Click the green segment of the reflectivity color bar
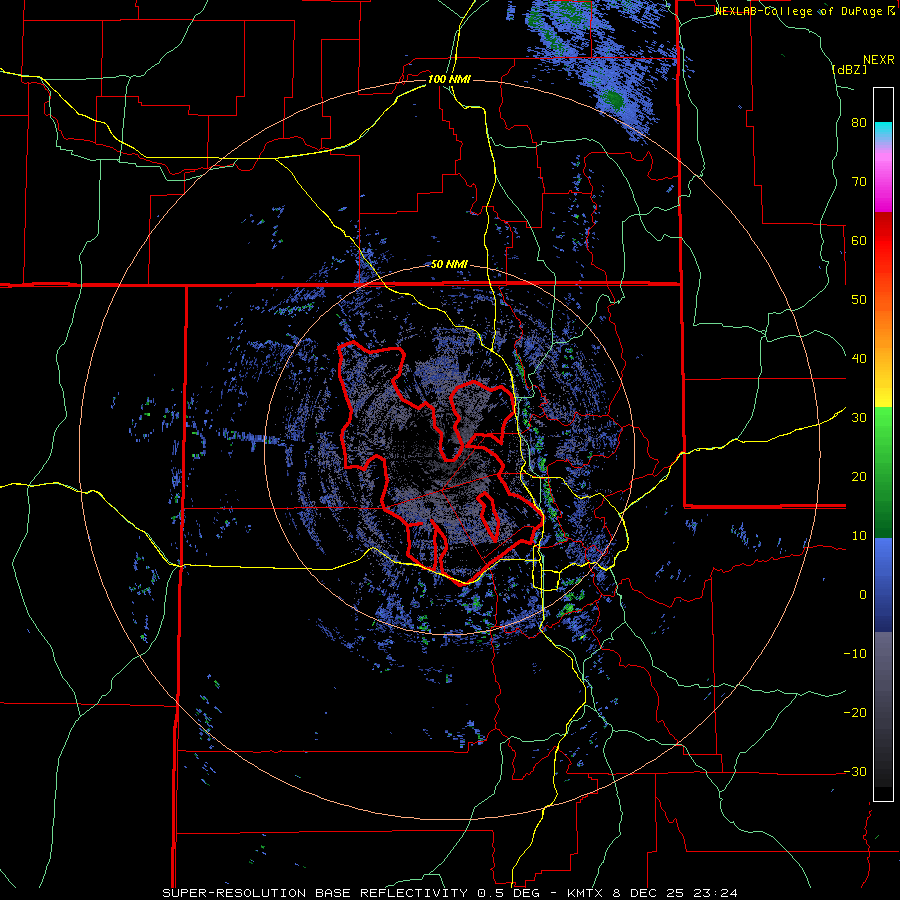 (883, 472)
